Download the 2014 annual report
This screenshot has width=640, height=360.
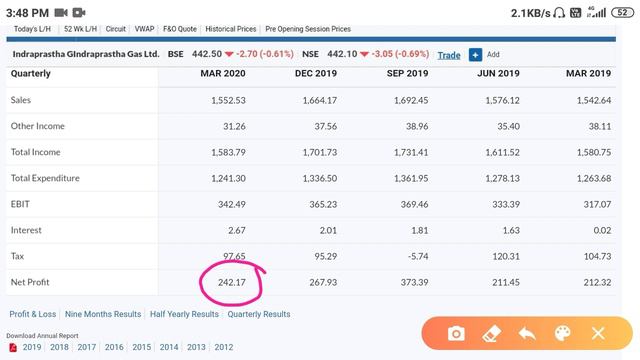(169, 347)
